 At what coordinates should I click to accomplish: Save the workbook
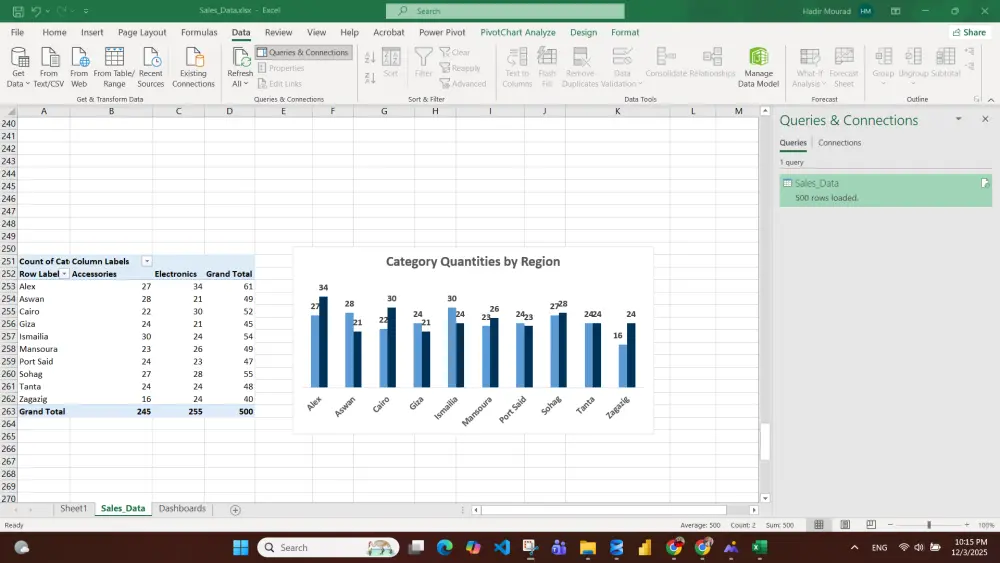tap(18, 11)
